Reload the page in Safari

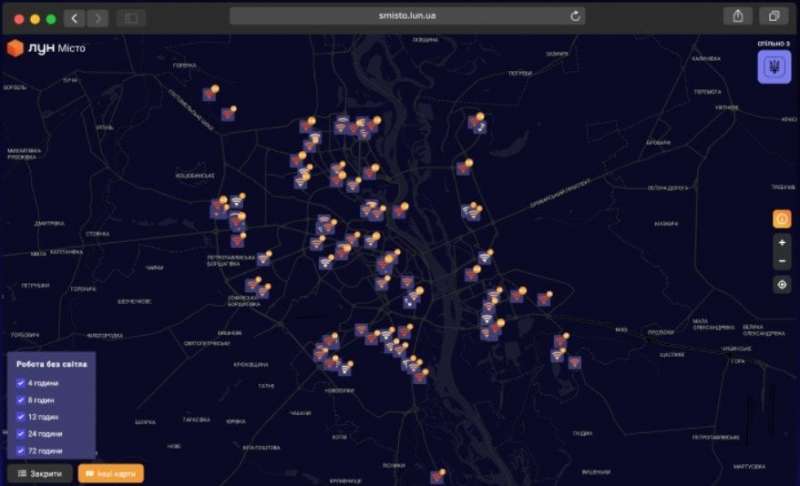tap(575, 16)
